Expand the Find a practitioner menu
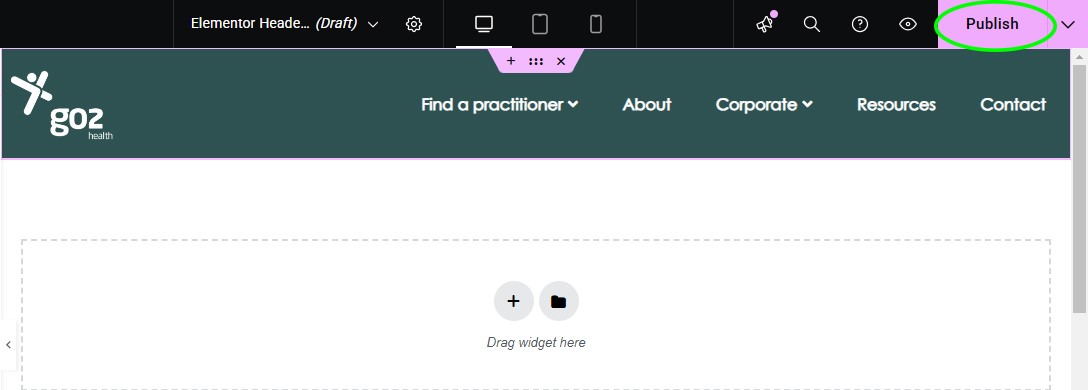 pyautogui.click(x=500, y=105)
